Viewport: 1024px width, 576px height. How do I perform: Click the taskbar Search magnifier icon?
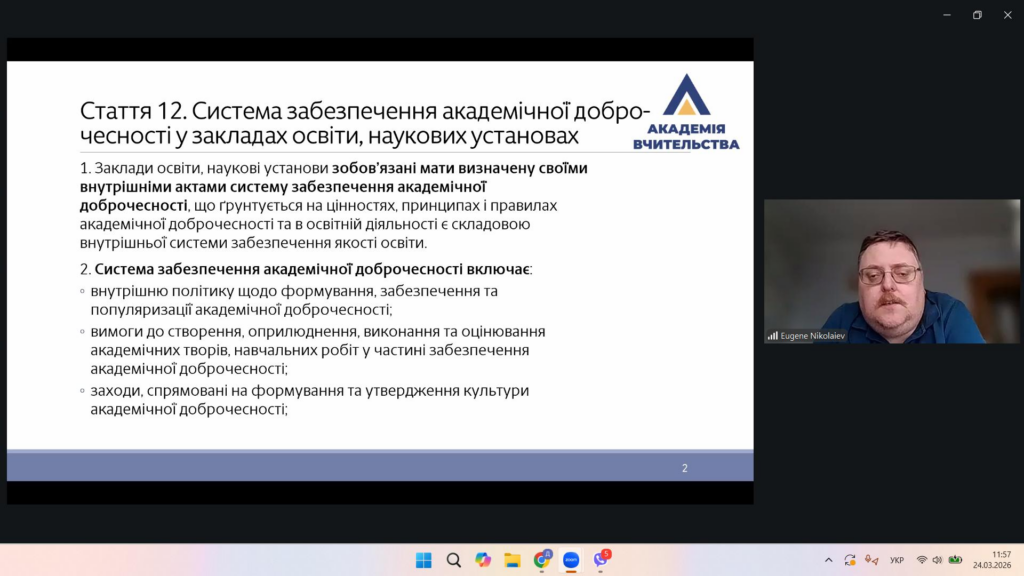coord(453,560)
